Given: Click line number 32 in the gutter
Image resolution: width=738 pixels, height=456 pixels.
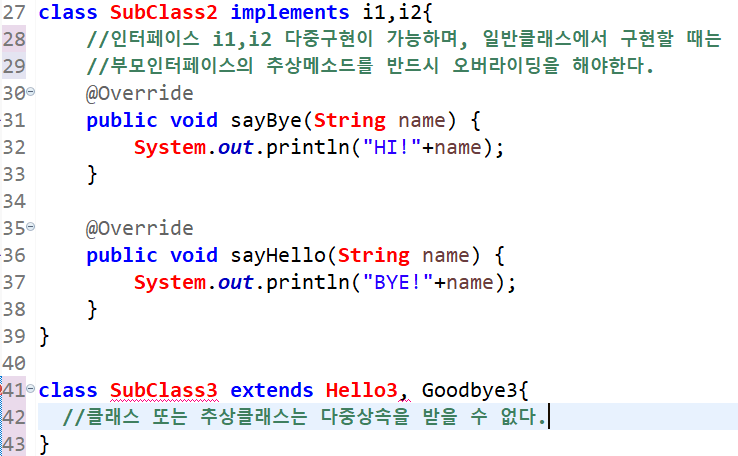Looking at the screenshot, I should pos(14,147).
